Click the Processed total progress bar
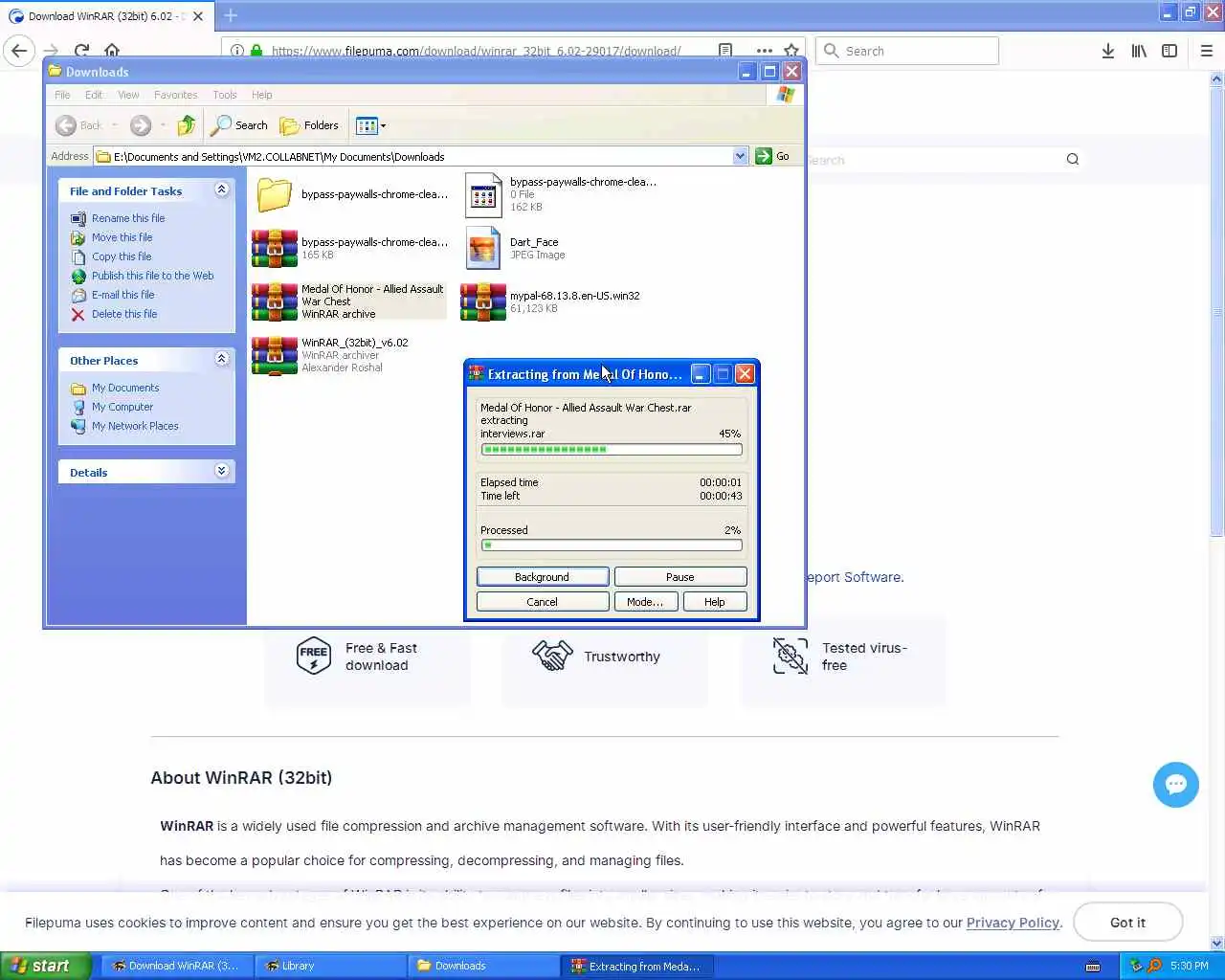 612,546
